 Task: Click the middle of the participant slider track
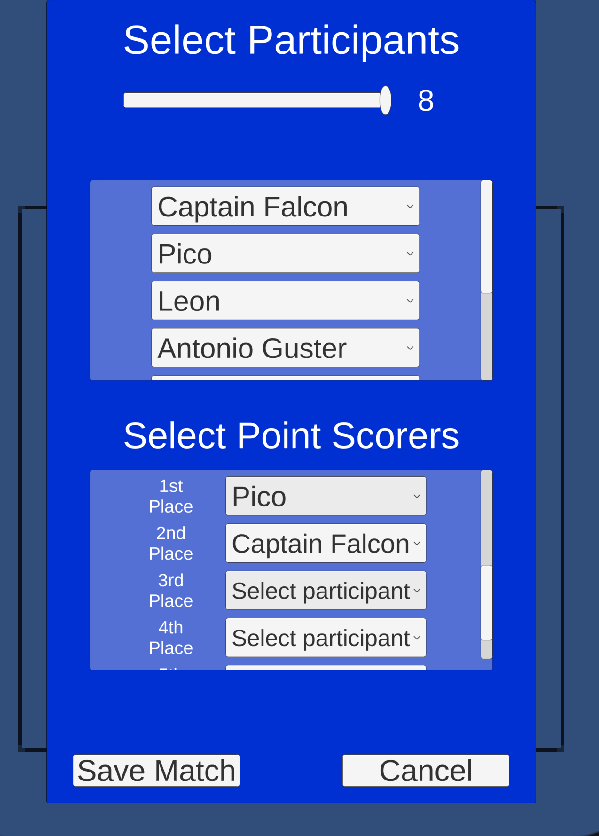pyautogui.click(x=255, y=100)
